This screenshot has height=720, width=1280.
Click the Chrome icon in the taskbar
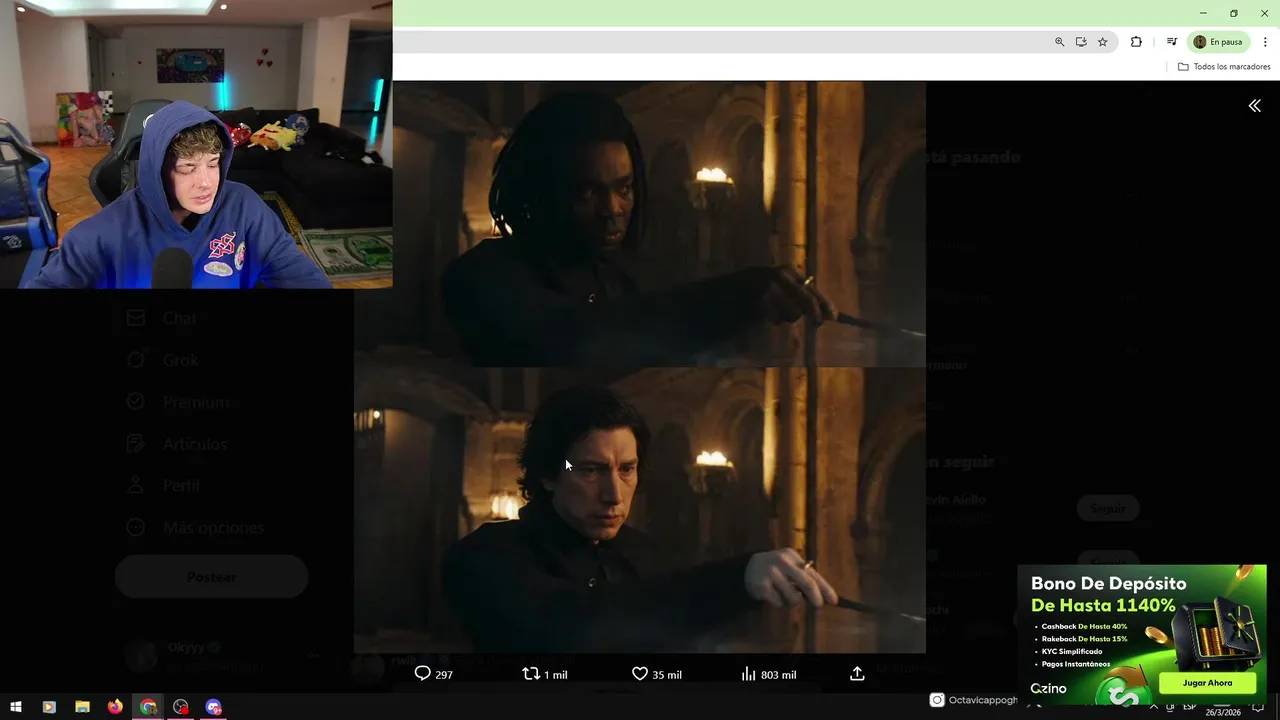coord(148,707)
